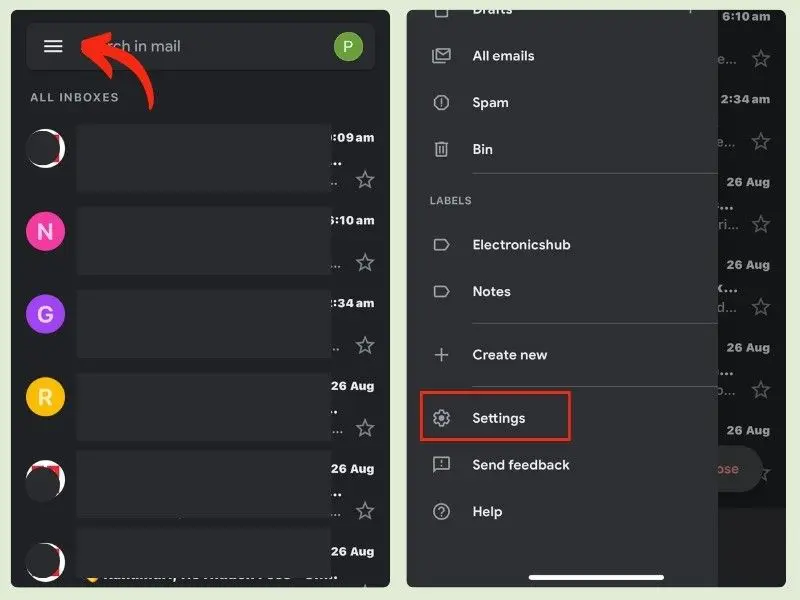Open Settings from the drawer

tap(498, 418)
